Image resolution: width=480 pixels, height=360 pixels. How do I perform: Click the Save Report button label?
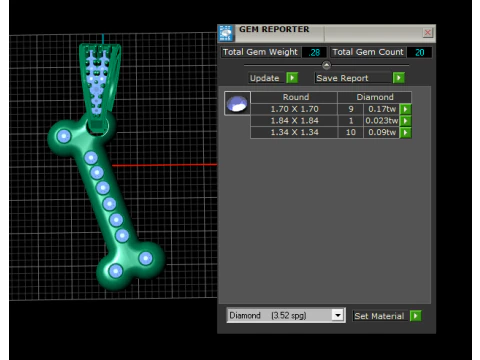click(343, 78)
